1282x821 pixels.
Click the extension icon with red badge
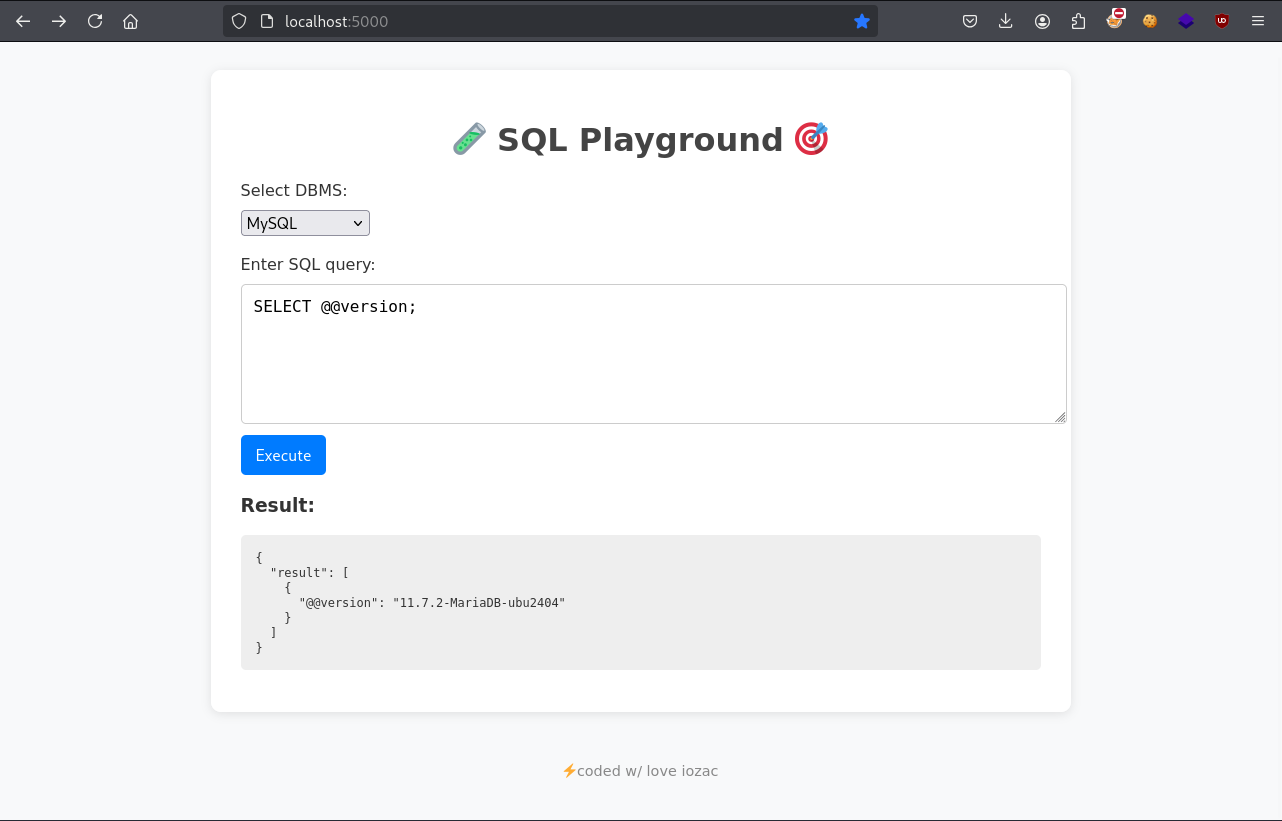point(1115,20)
